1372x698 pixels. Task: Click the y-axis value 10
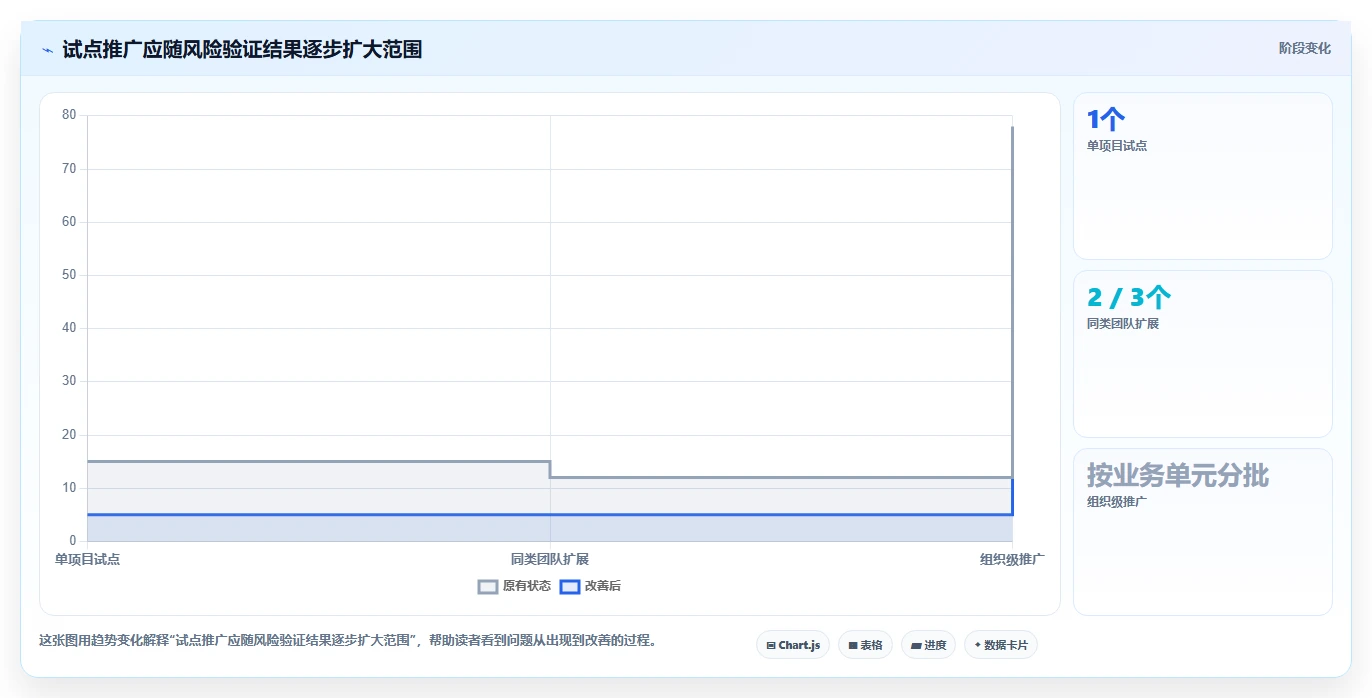click(x=69, y=488)
